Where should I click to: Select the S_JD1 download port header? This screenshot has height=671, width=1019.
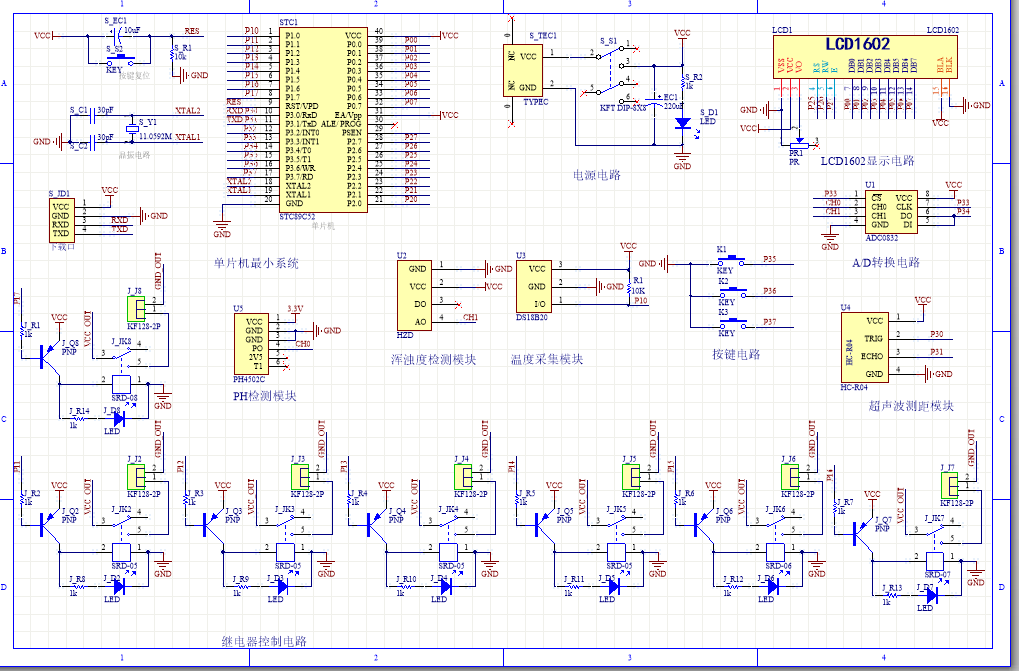point(60,220)
